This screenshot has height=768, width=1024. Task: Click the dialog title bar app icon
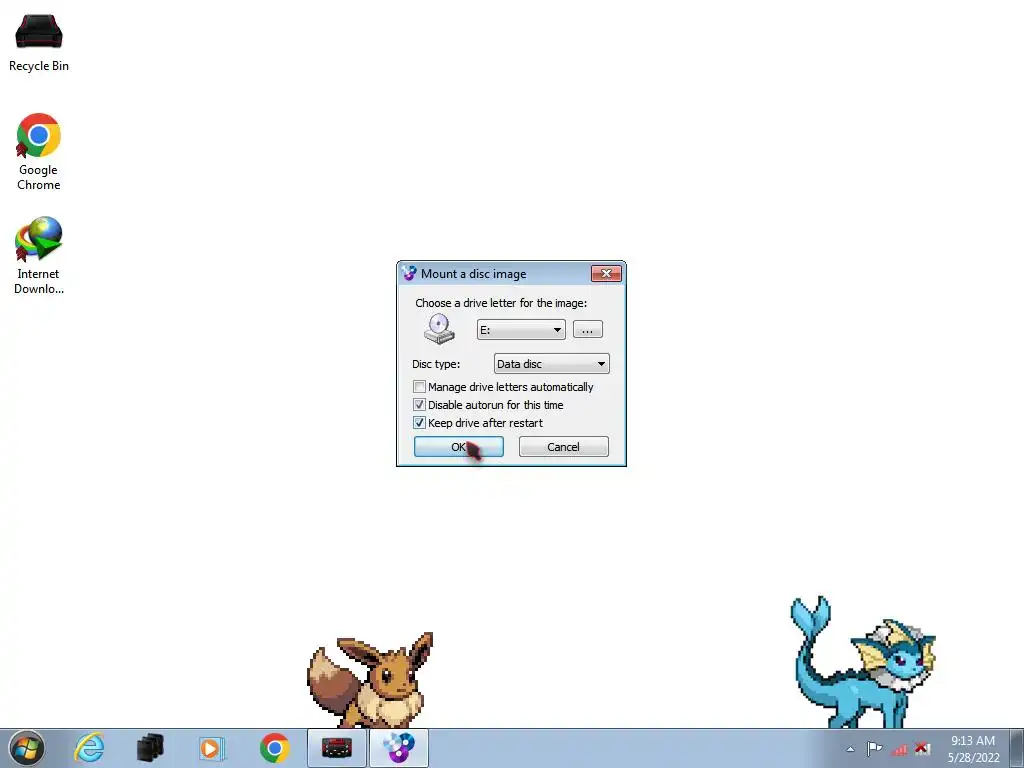409,274
